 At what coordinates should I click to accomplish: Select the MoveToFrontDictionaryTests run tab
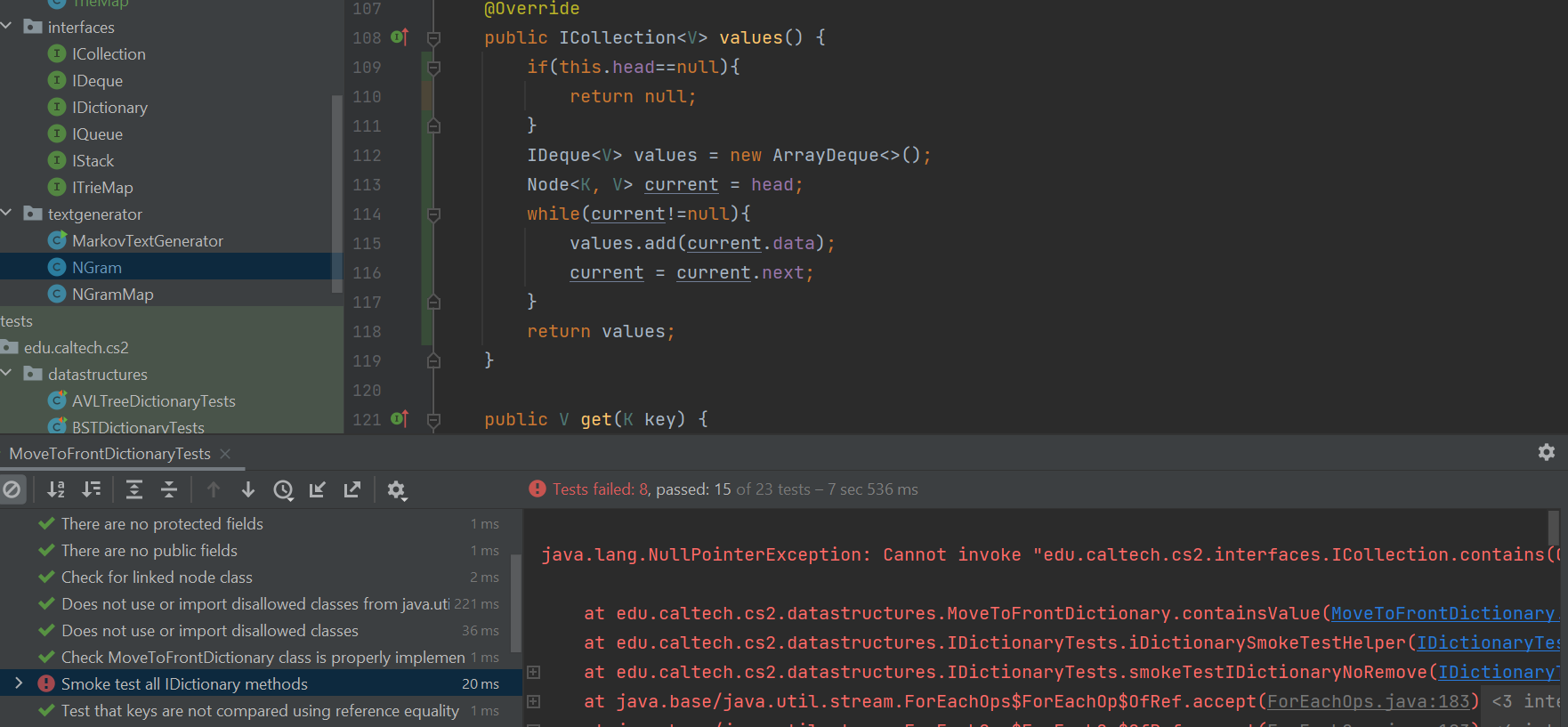pos(110,454)
